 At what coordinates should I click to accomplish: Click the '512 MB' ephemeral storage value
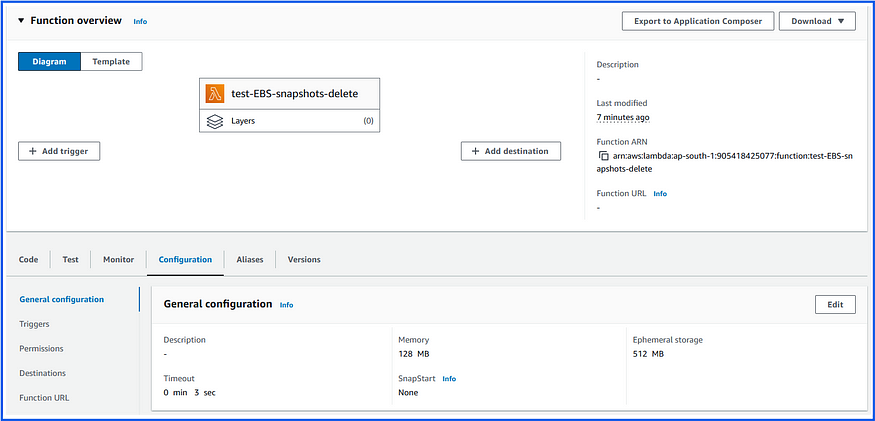click(x=648, y=354)
